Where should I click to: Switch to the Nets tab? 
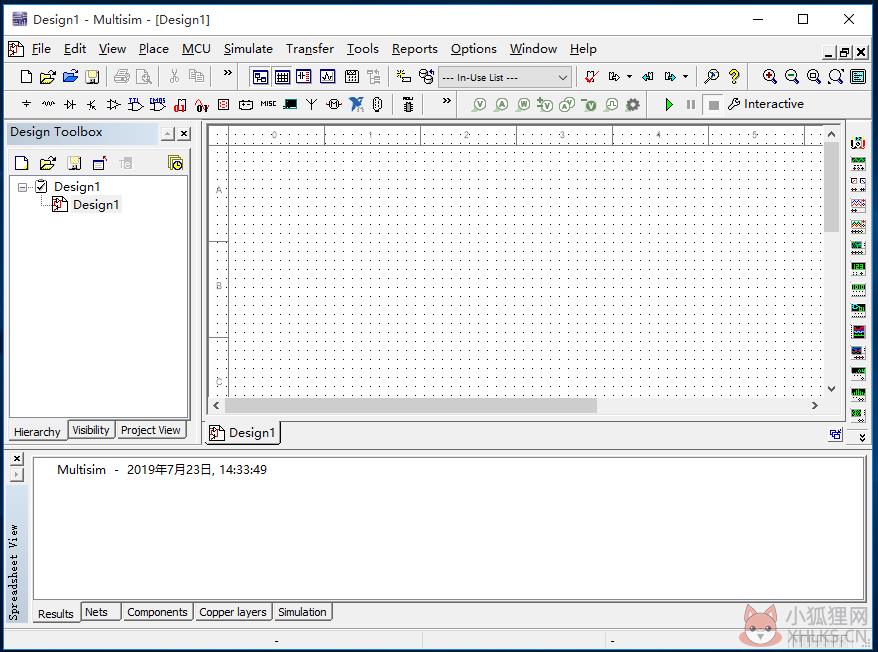coord(101,612)
